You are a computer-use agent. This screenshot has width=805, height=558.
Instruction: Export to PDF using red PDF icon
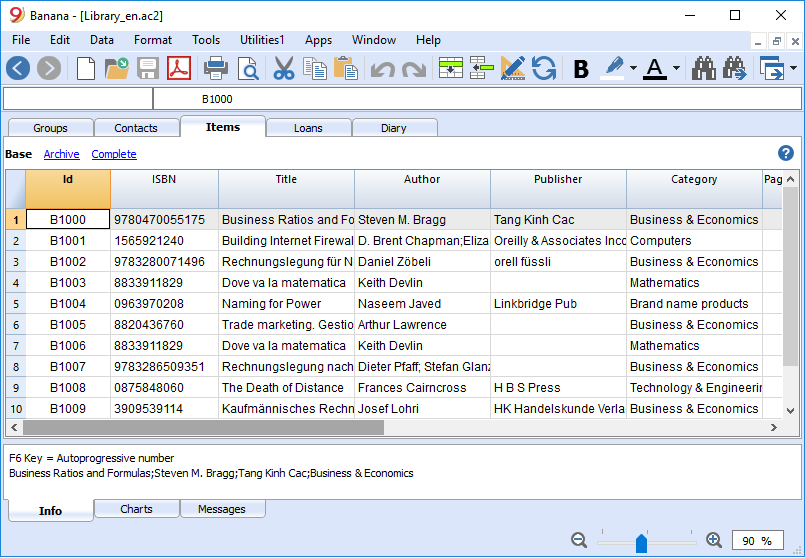pyautogui.click(x=179, y=68)
